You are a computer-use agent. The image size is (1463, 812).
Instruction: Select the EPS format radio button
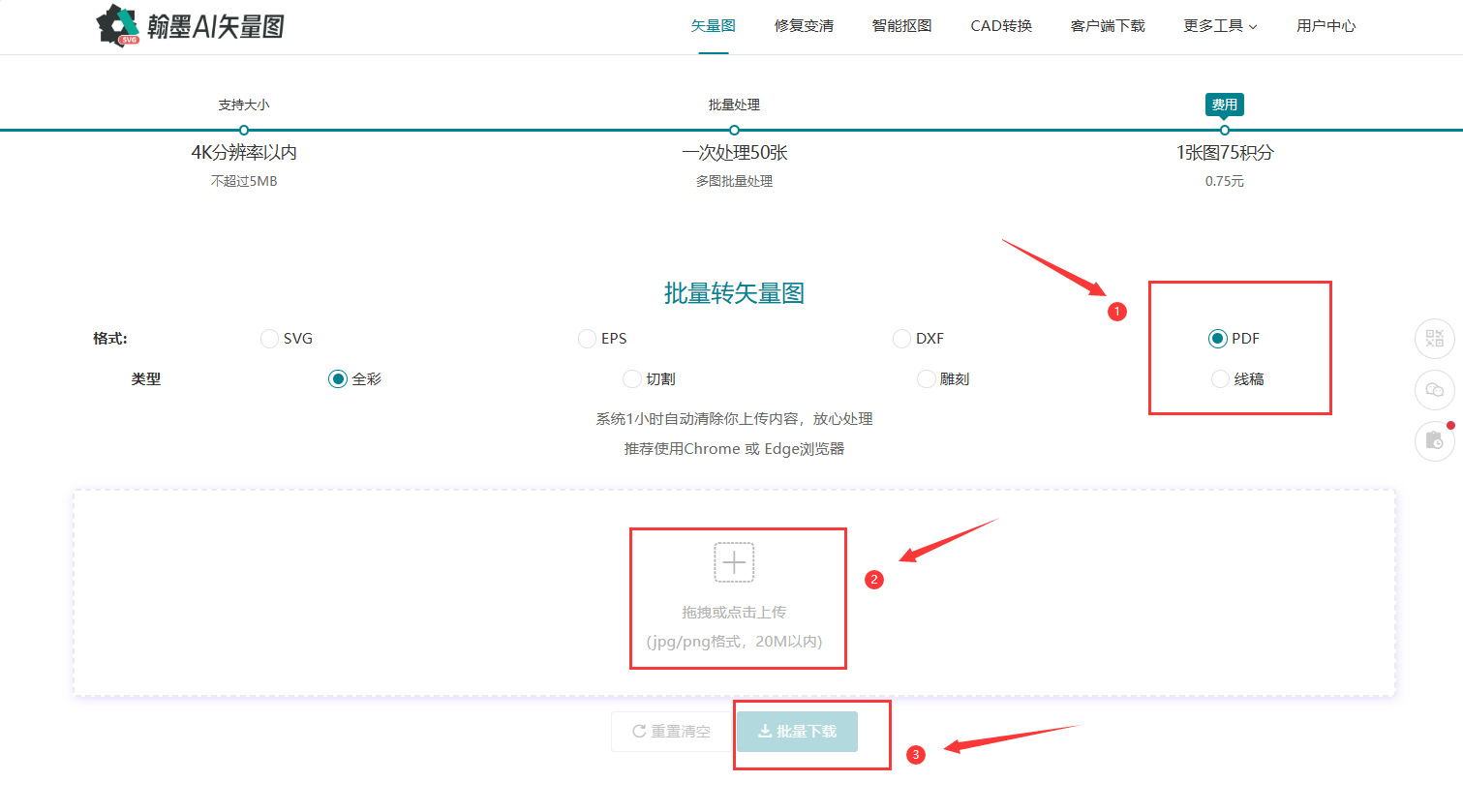pos(587,339)
